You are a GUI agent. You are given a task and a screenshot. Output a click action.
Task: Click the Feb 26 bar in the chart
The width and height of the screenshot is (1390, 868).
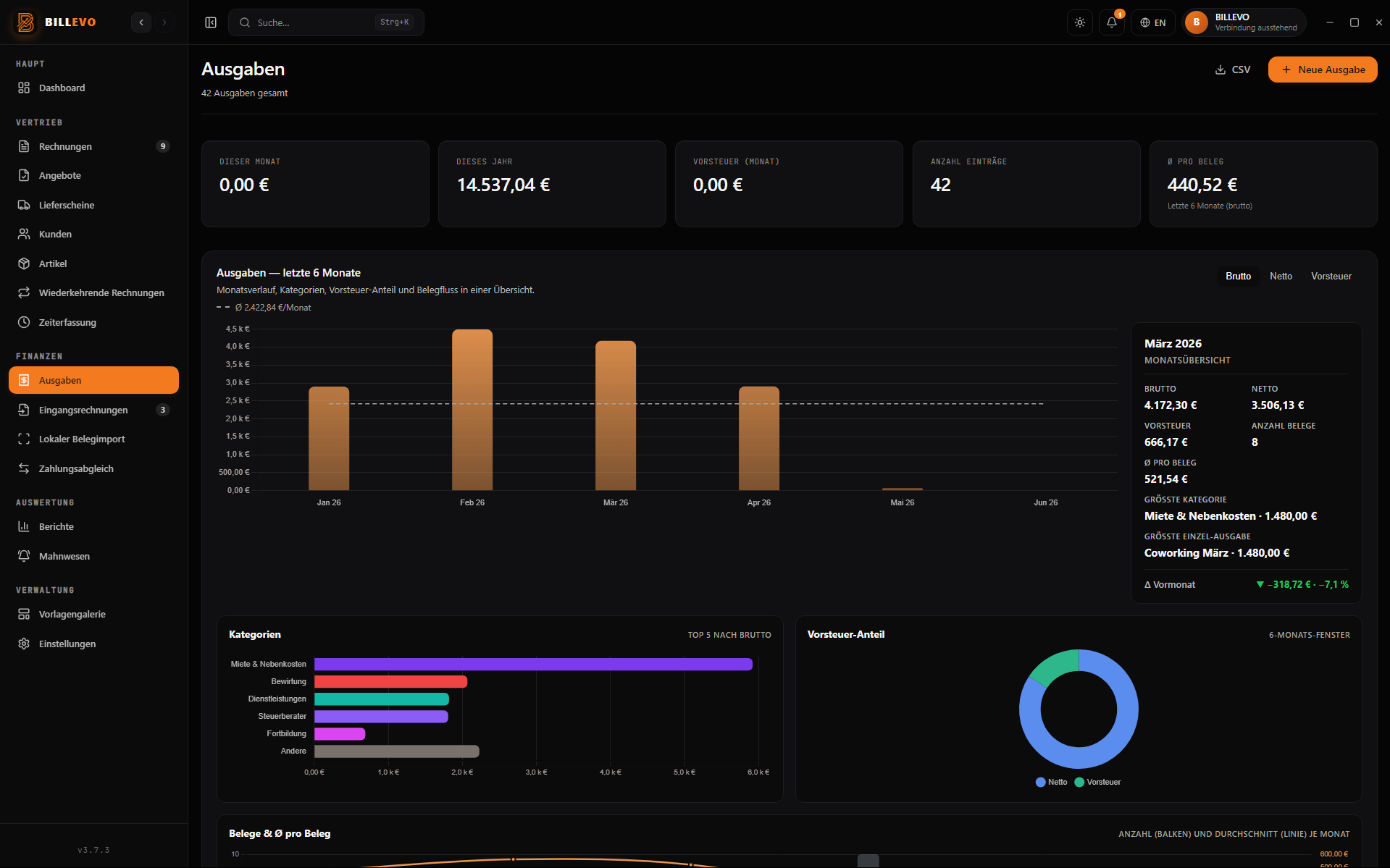click(472, 410)
